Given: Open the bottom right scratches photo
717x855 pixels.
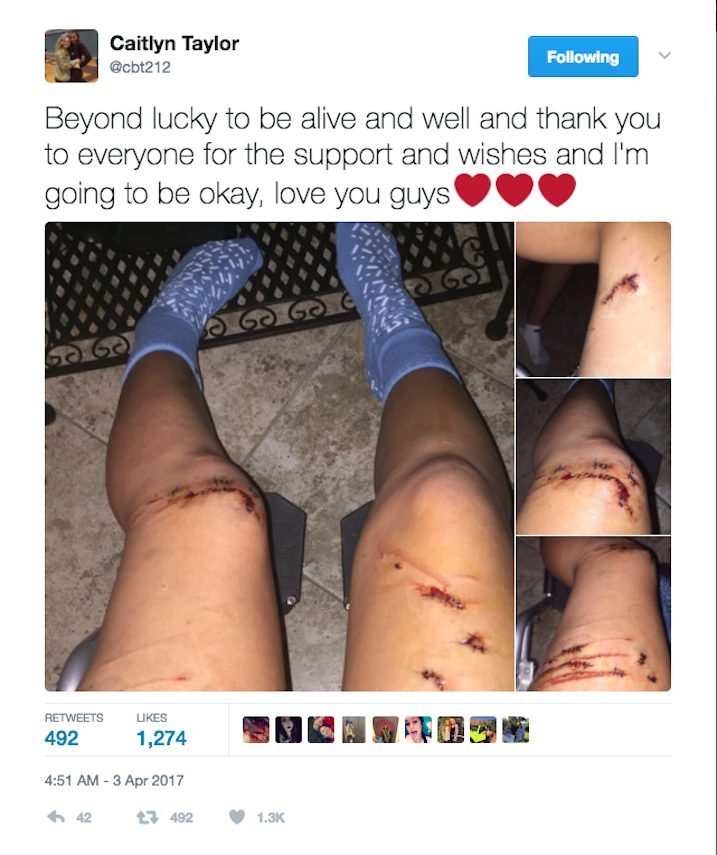Looking at the screenshot, I should (x=593, y=614).
